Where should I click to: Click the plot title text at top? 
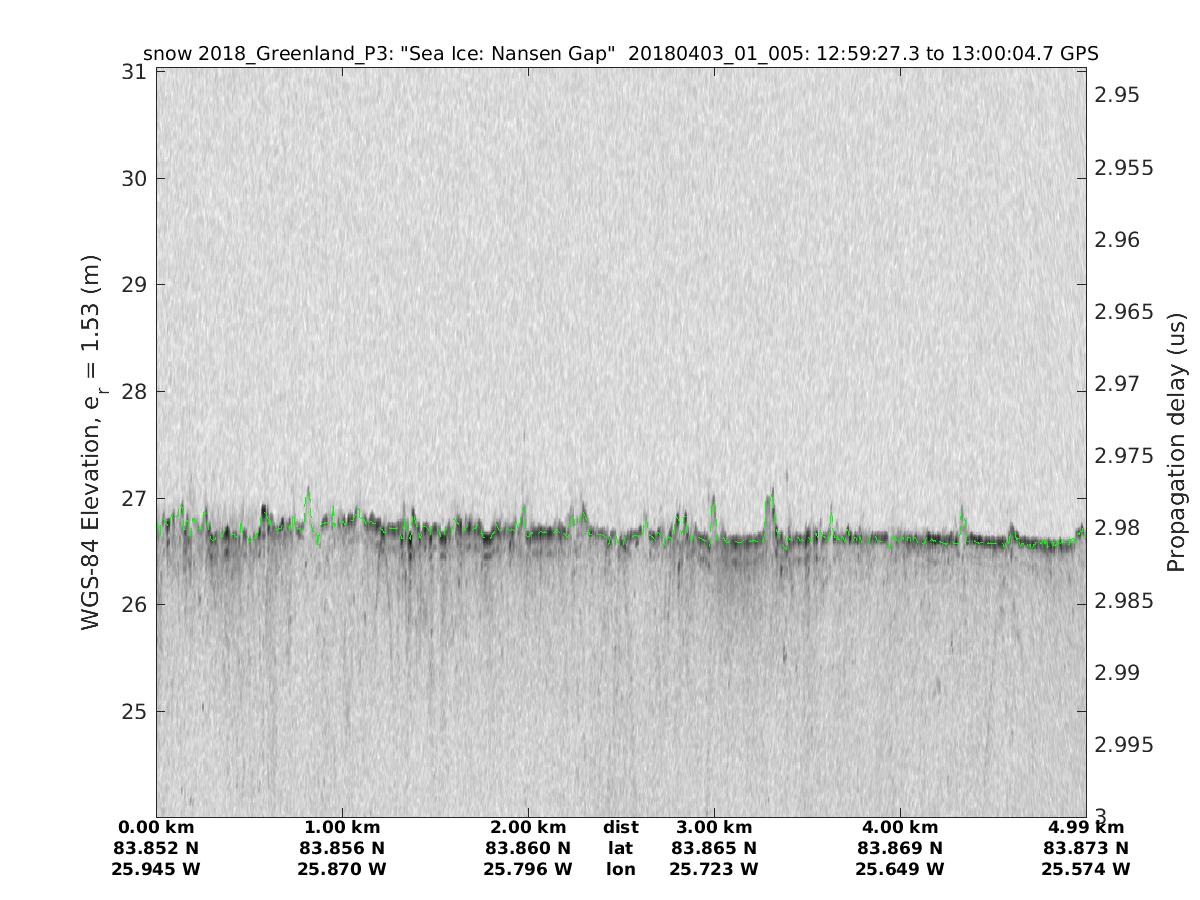(621, 53)
